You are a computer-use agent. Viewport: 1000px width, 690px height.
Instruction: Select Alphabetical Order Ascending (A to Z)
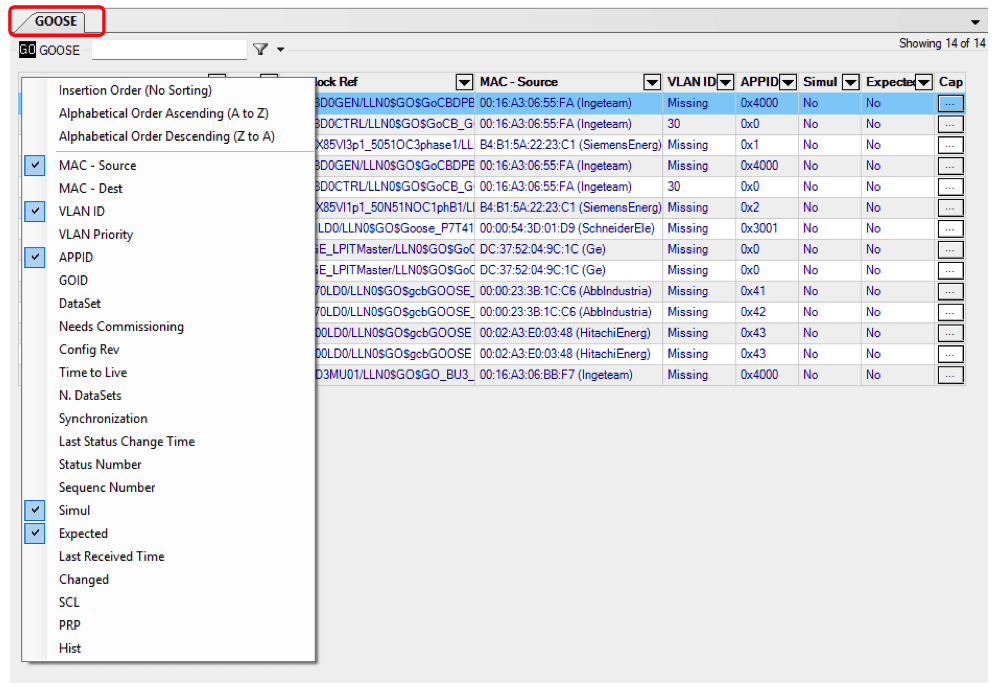(163, 114)
